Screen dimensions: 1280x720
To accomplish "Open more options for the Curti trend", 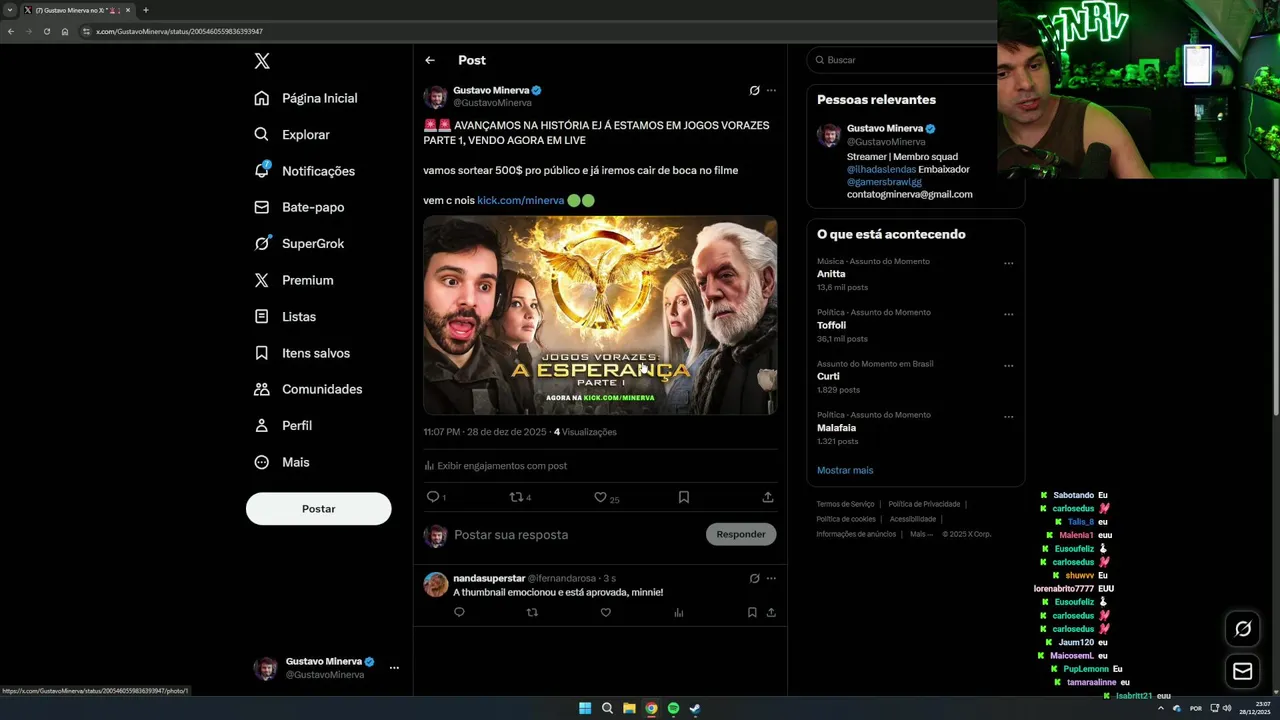I will click(x=1008, y=366).
